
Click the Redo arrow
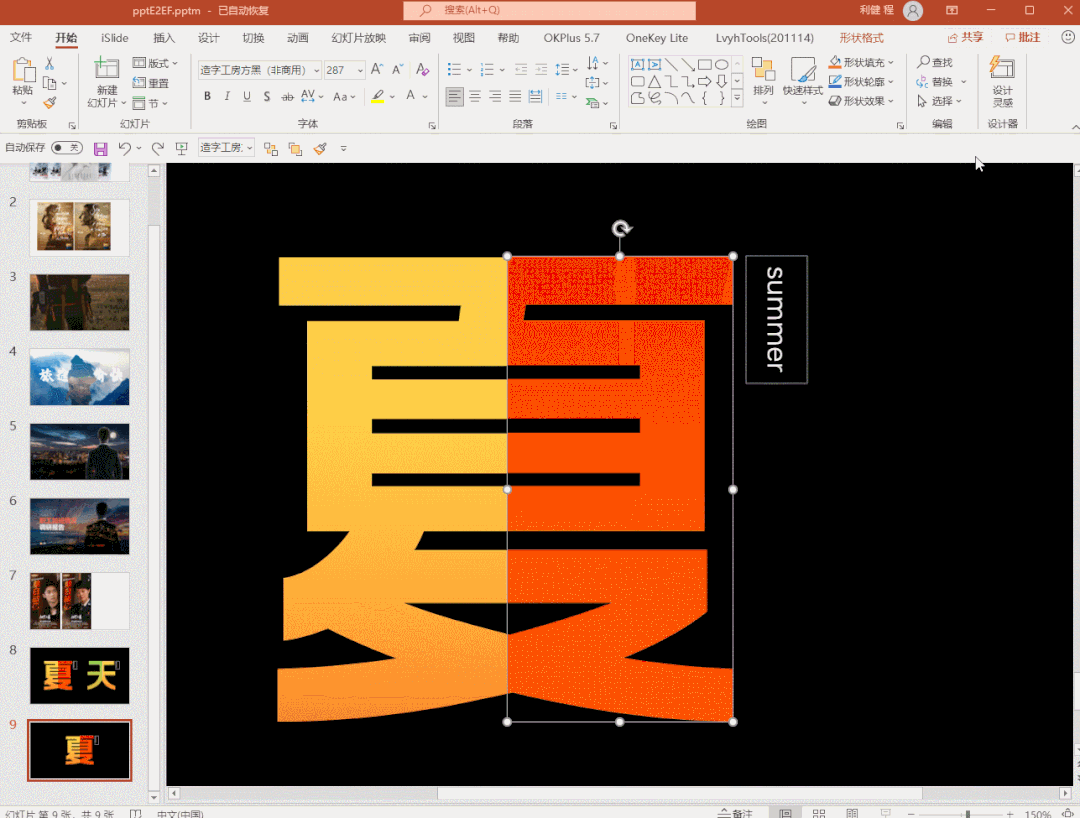point(158,148)
